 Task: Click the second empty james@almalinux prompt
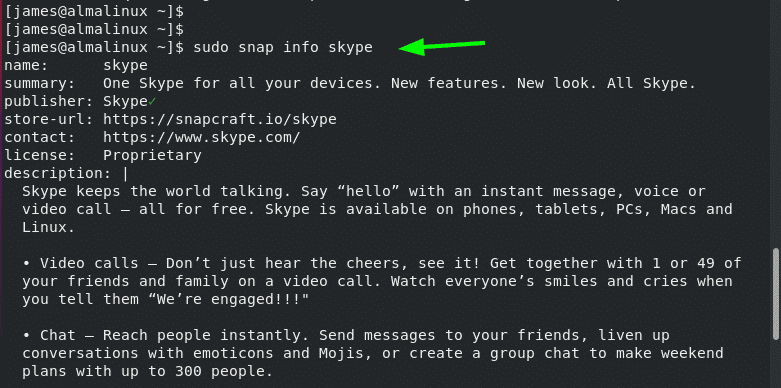[x=94, y=29]
